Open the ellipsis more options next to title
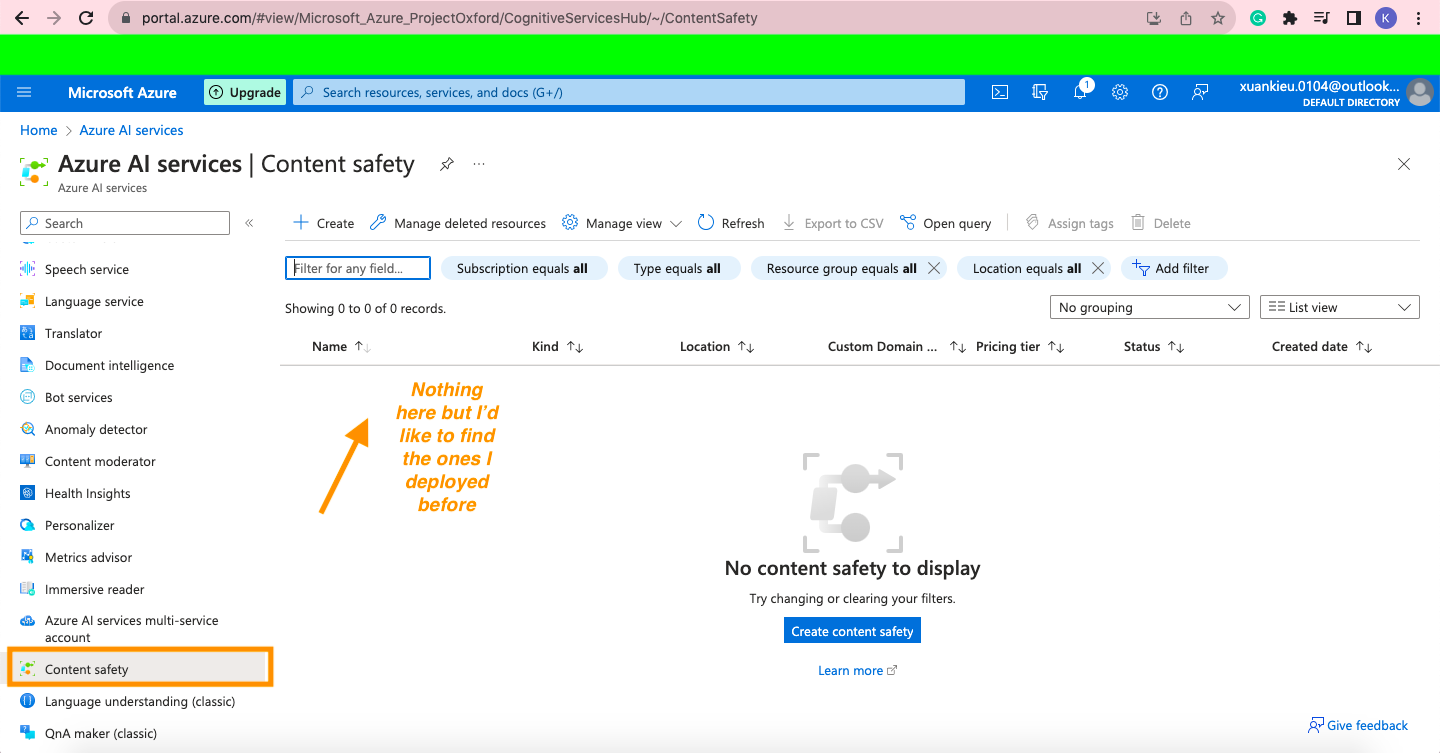 479,164
